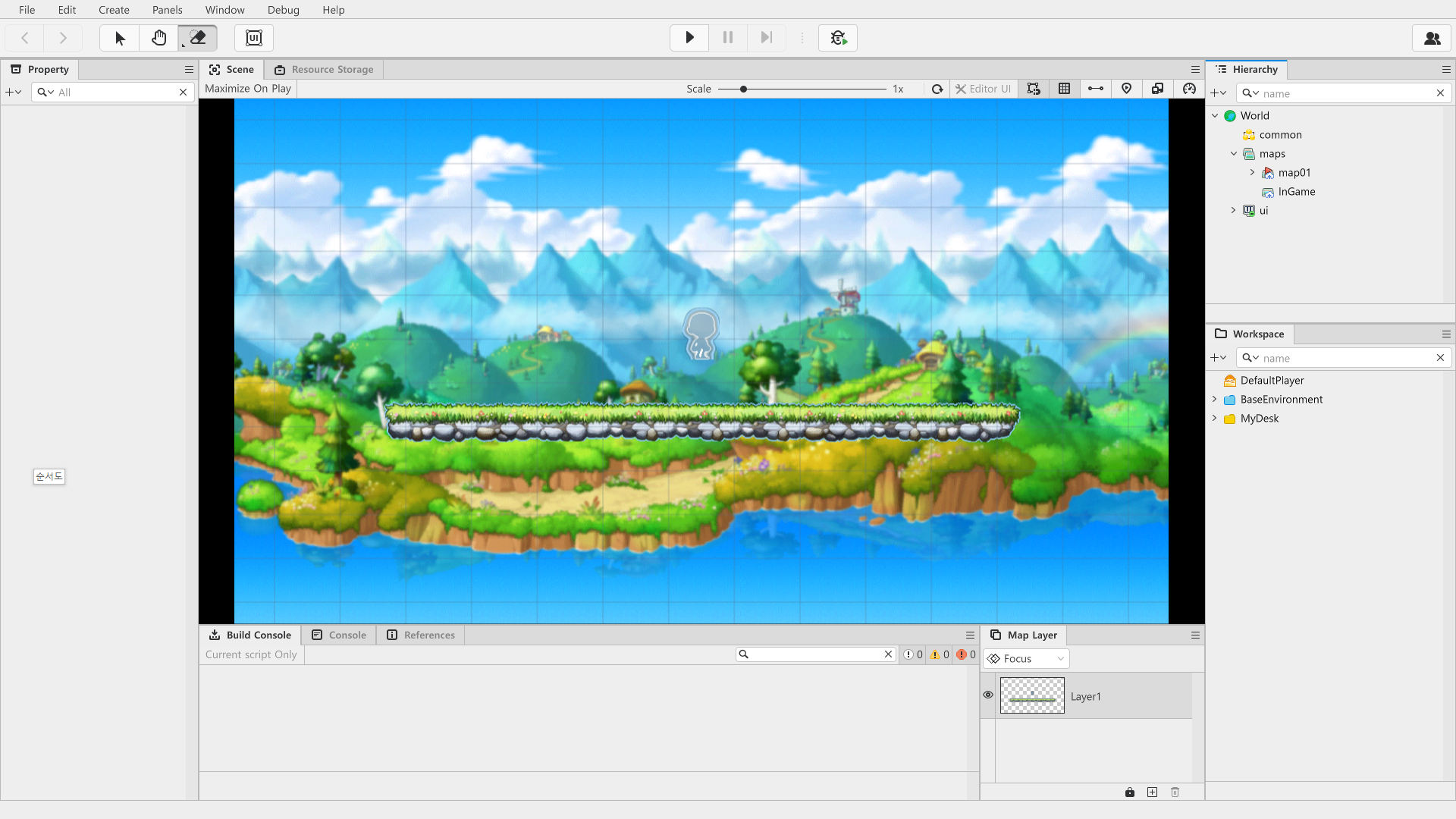Open the Create menu
This screenshot has width=1456, height=819.
tap(114, 10)
